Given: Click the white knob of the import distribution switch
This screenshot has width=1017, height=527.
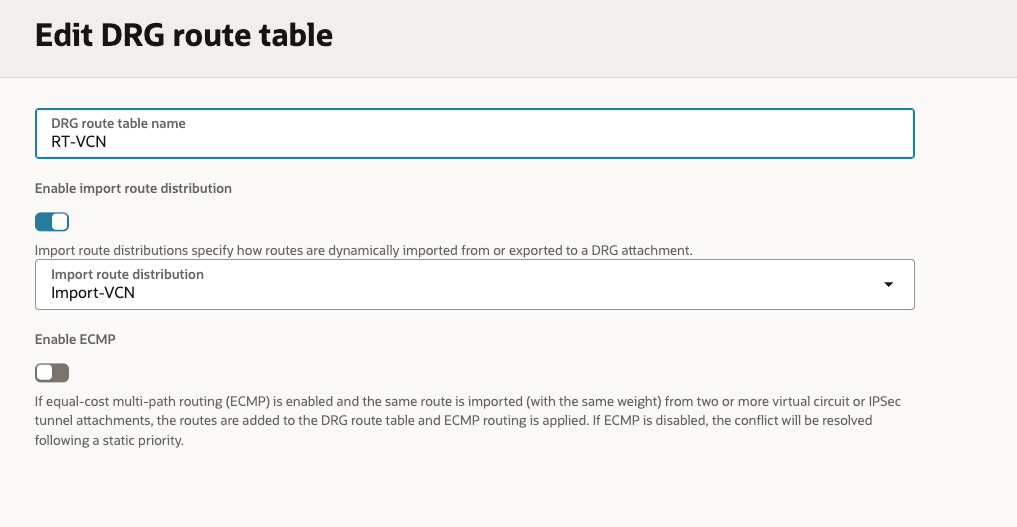Looking at the screenshot, I should [59, 222].
